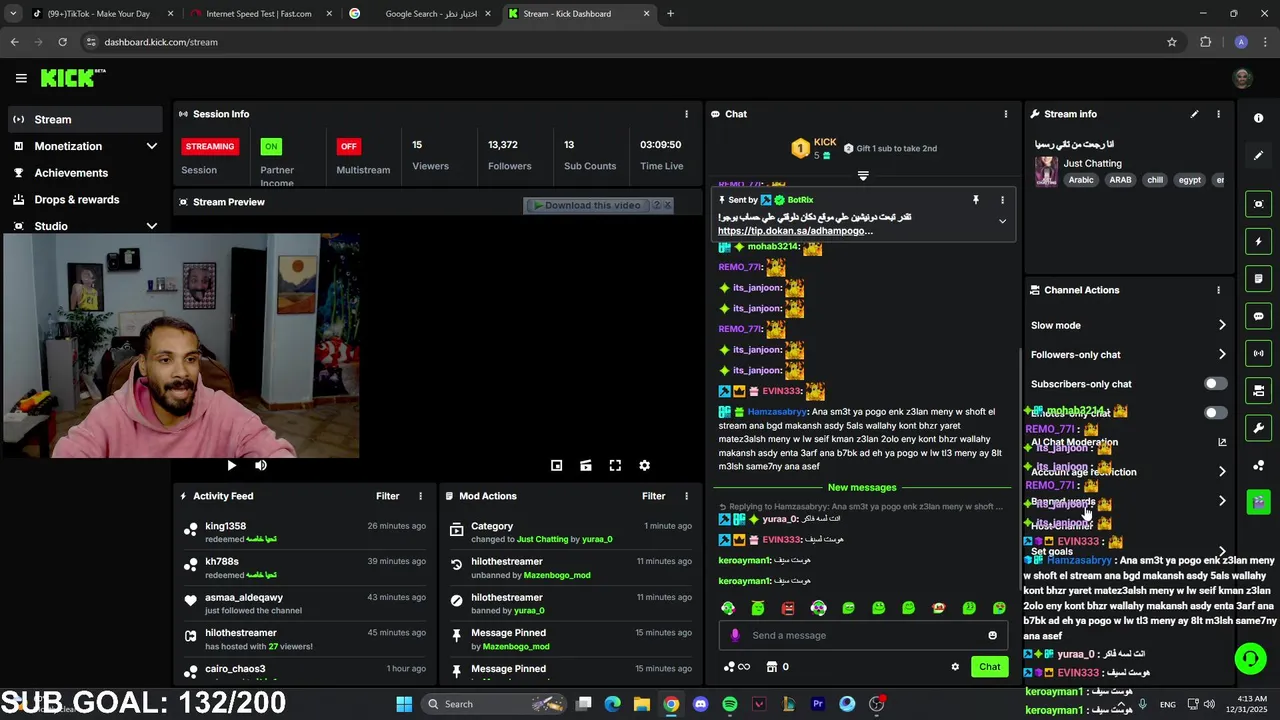Insert the red angry face emote

(788, 608)
